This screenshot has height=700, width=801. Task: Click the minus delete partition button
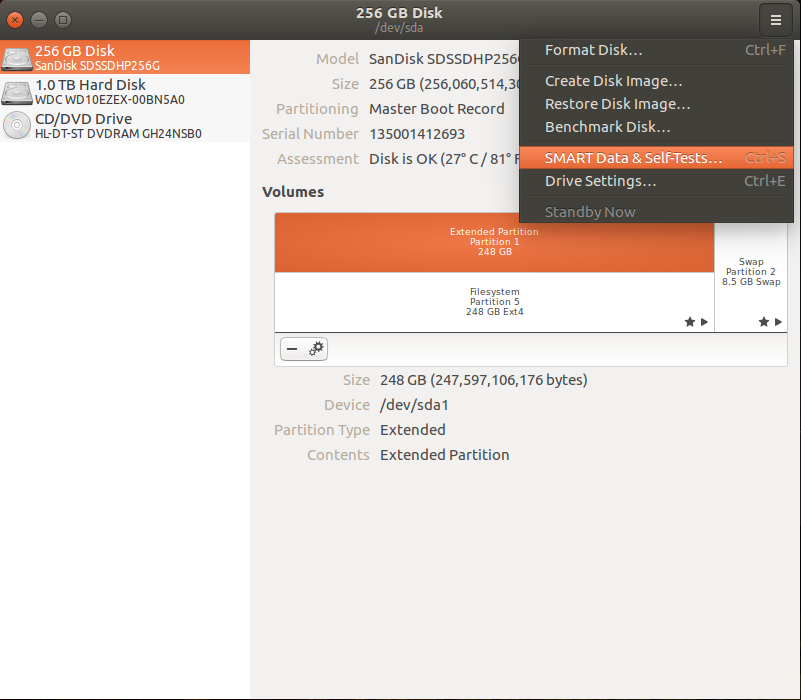[x=292, y=349]
